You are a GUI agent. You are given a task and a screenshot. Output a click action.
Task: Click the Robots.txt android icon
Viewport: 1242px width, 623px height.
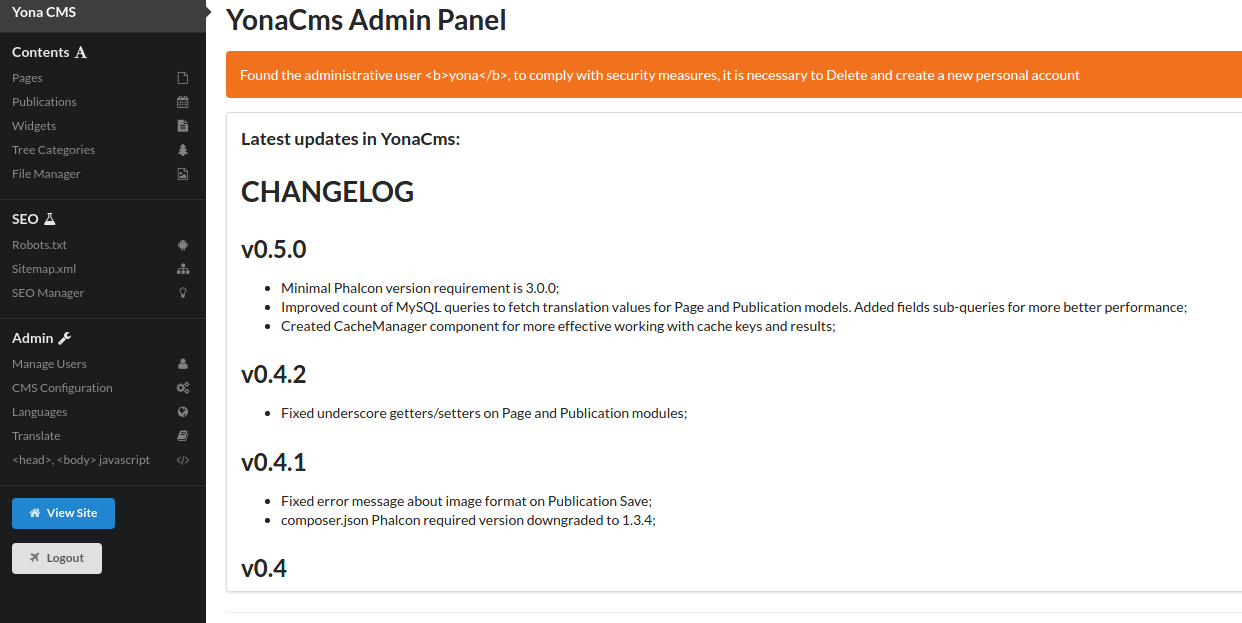(x=183, y=245)
